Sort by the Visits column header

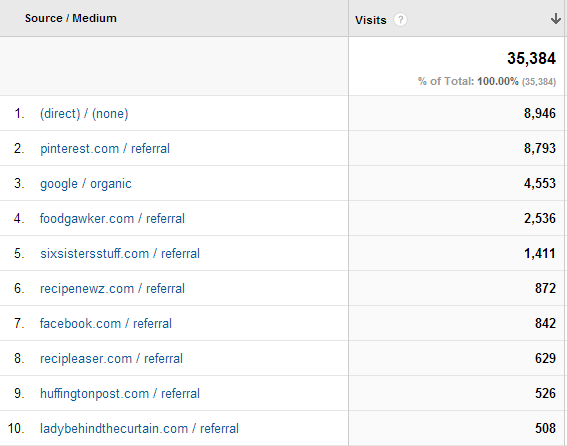point(371,20)
